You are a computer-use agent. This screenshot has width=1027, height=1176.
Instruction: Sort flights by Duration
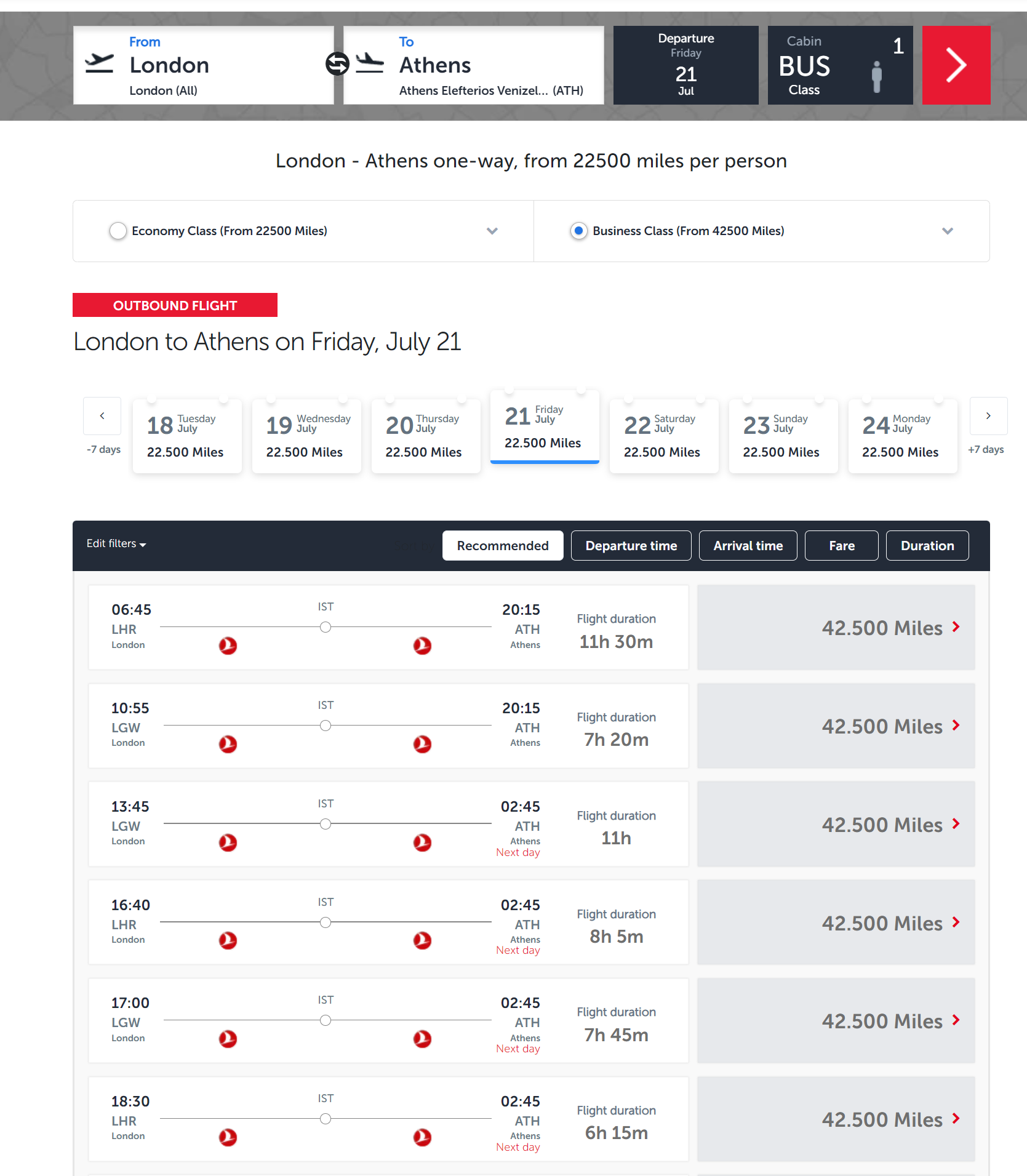click(927, 546)
